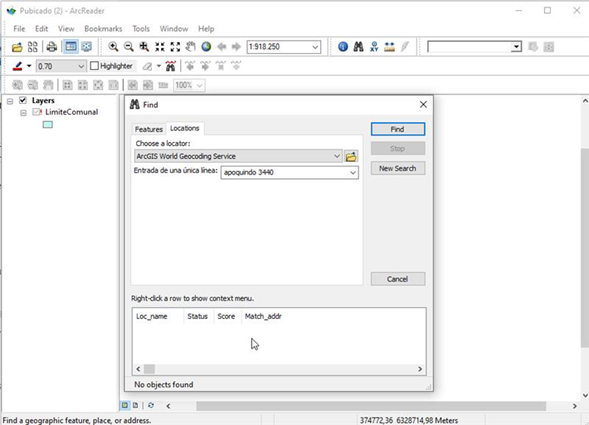
Task: Click the Full Extent globe icon
Action: pos(206,47)
